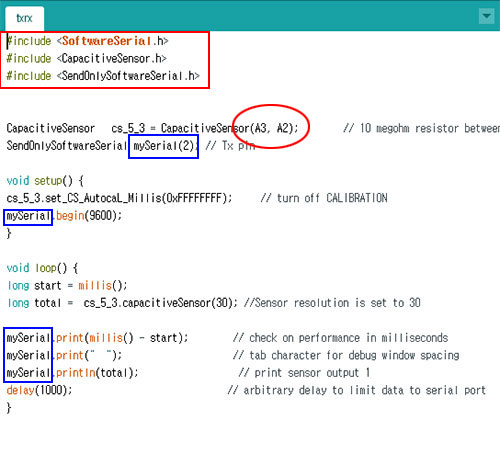The width and height of the screenshot is (500, 465).
Task: Click the delay(1000) statement
Action: coord(39,390)
